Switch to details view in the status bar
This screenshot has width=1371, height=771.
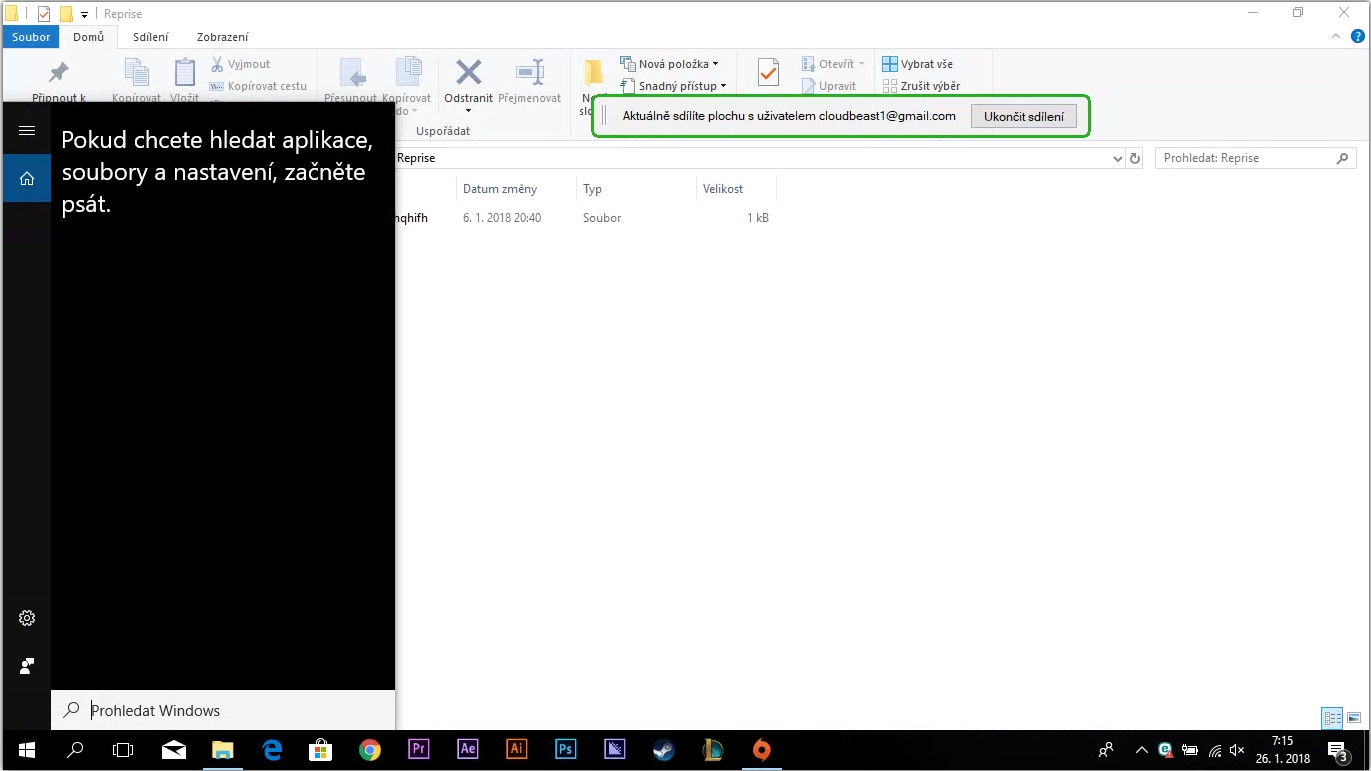point(1332,718)
